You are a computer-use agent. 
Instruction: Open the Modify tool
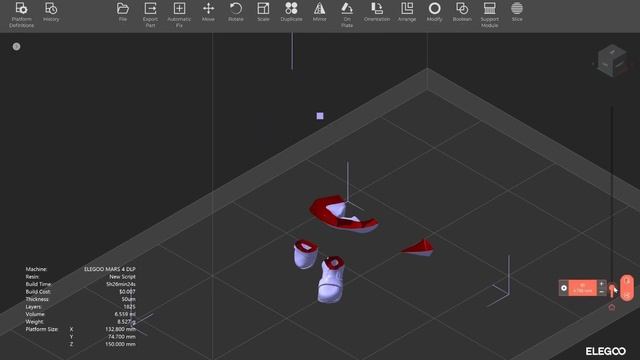coord(434,12)
